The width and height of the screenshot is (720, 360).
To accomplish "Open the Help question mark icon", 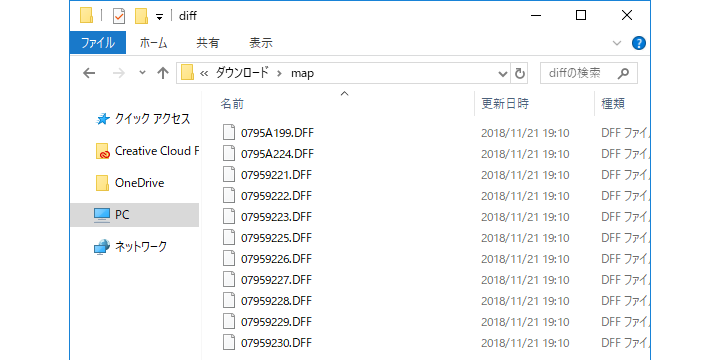I will [639, 43].
